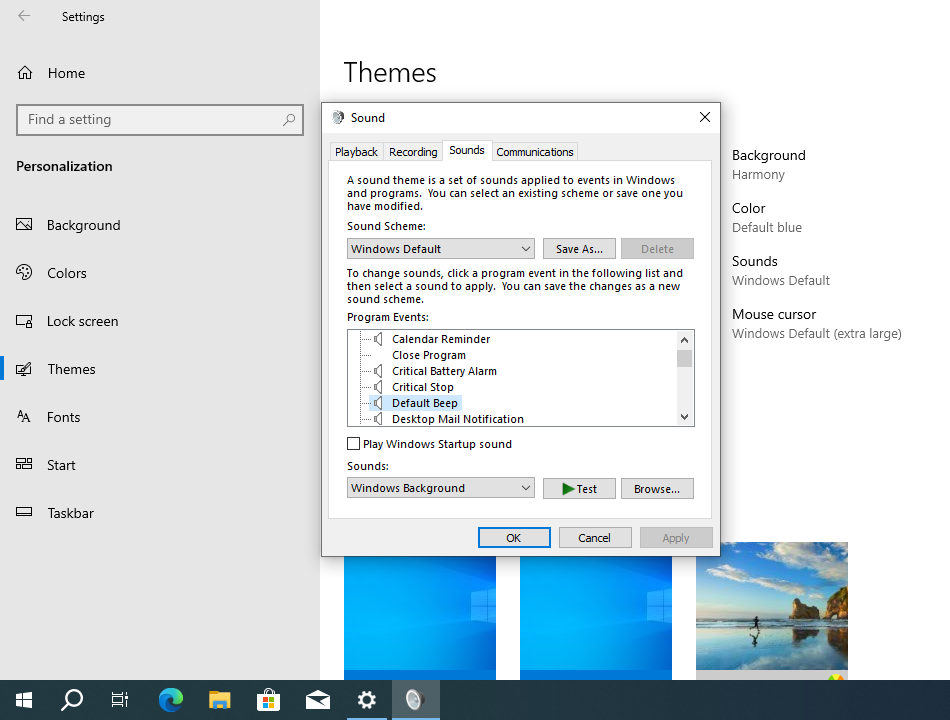Click Test to play the sound

pyautogui.click(x=579, y=488)
